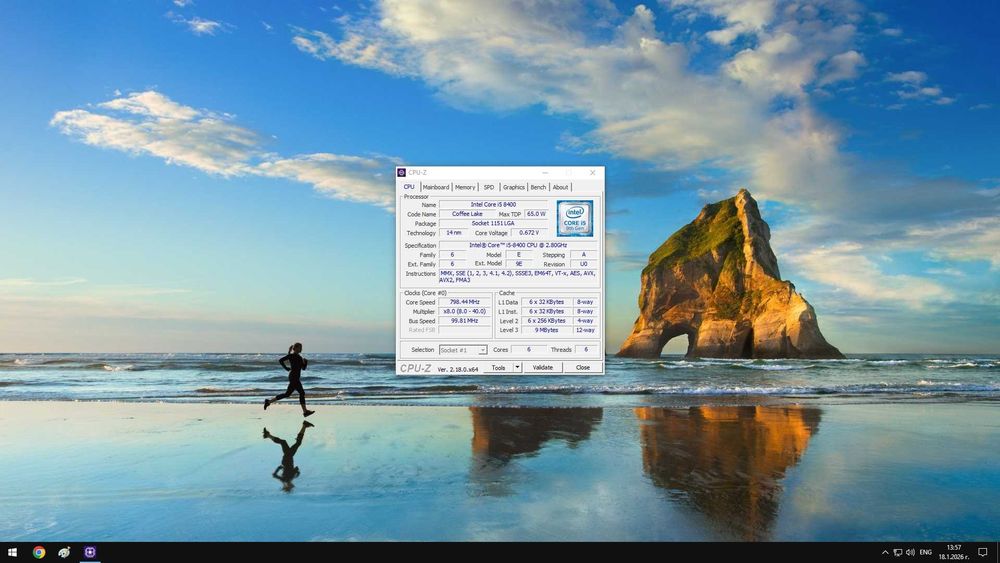
Task: Expand the Tools dropdown arrow
Action: (518, 368)
